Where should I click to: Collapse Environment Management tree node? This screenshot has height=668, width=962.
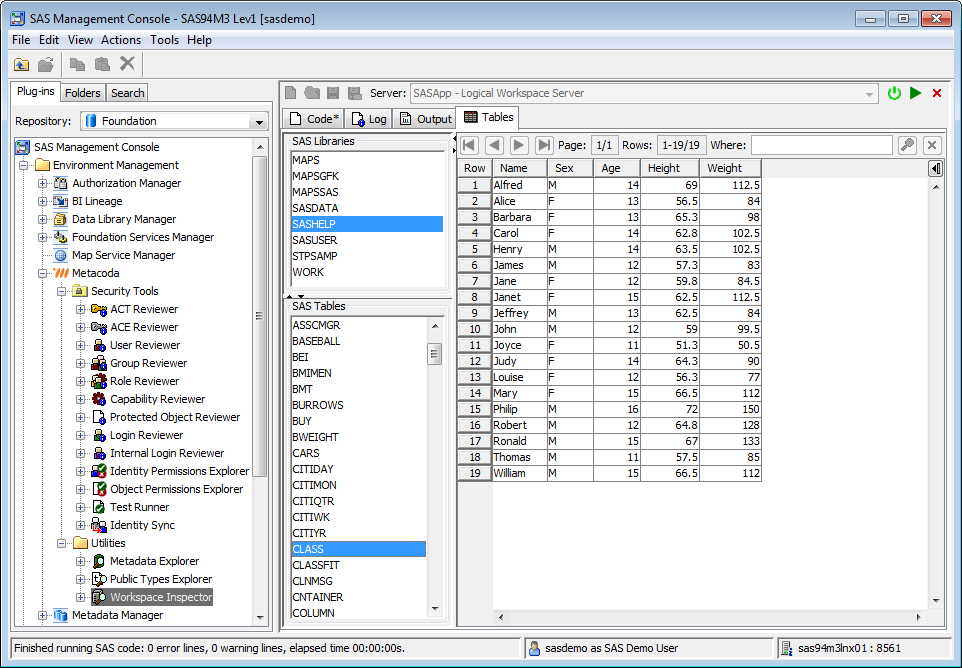[x=23, y=165]
